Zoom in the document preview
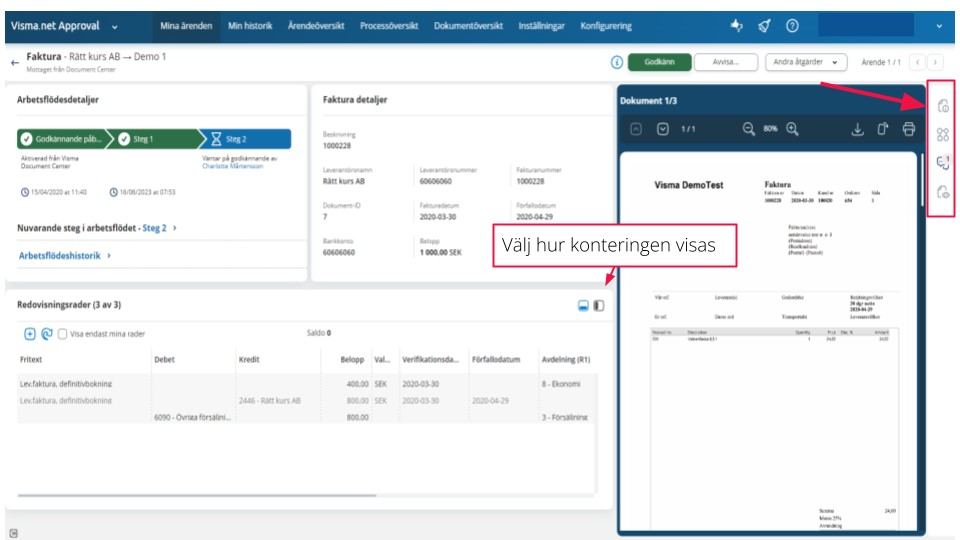This screenshot has width=960, height=540. click(793, 129)
